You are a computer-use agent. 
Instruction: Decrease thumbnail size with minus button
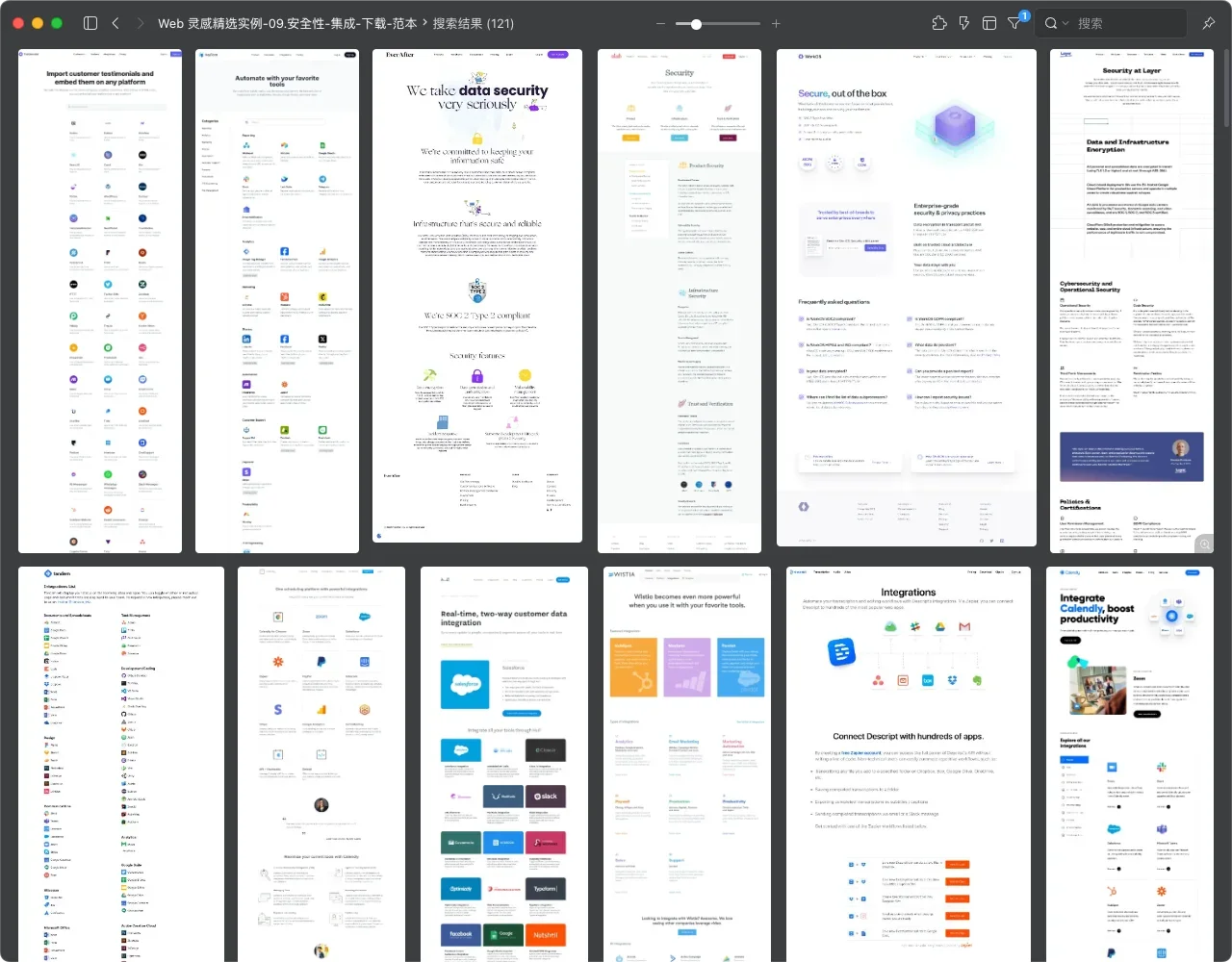point(660,23)
